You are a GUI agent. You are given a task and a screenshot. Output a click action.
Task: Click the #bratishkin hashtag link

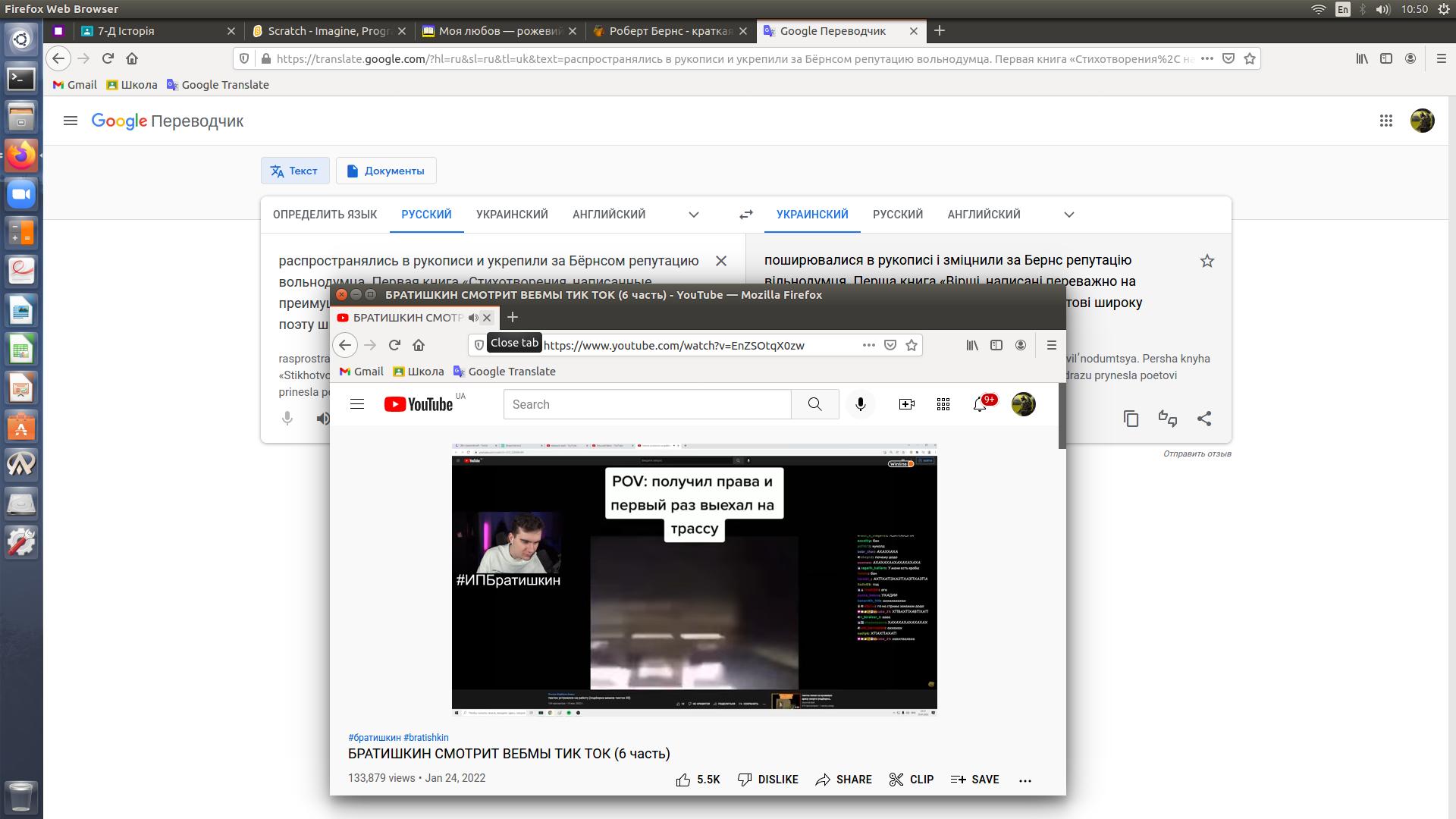(x=426, y=737)
